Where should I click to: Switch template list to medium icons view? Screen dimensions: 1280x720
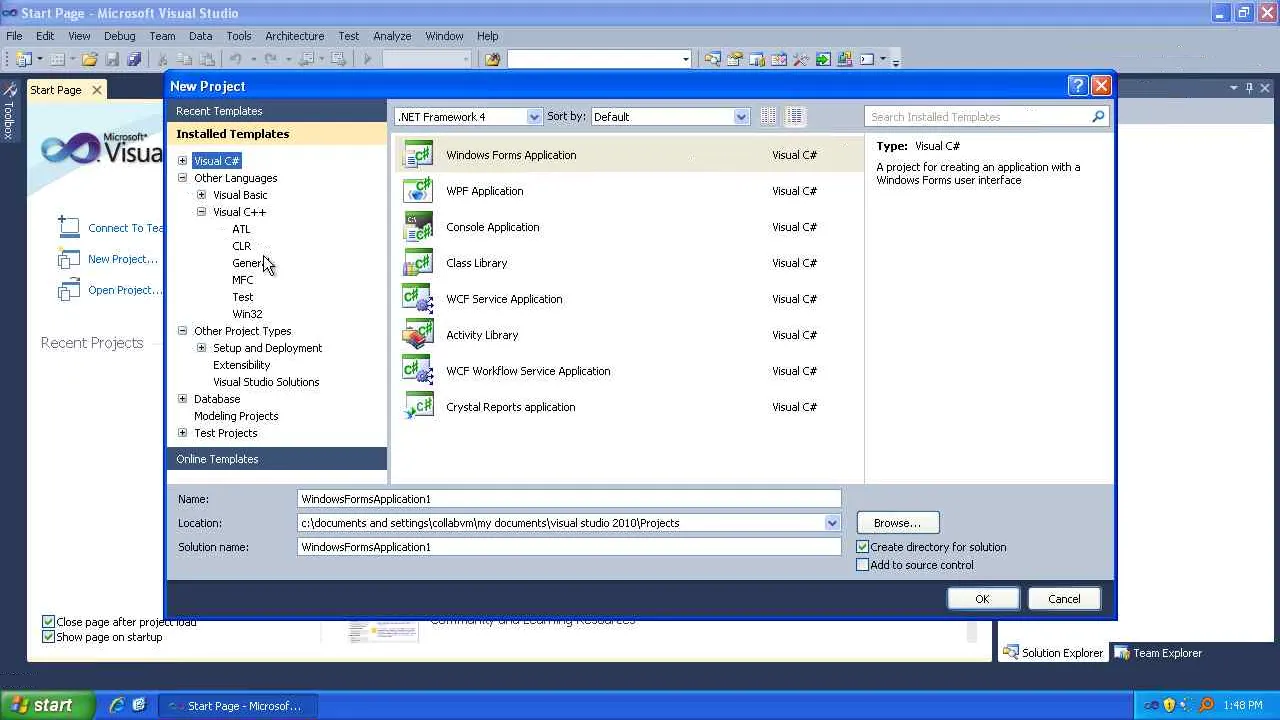coord(794,117)
